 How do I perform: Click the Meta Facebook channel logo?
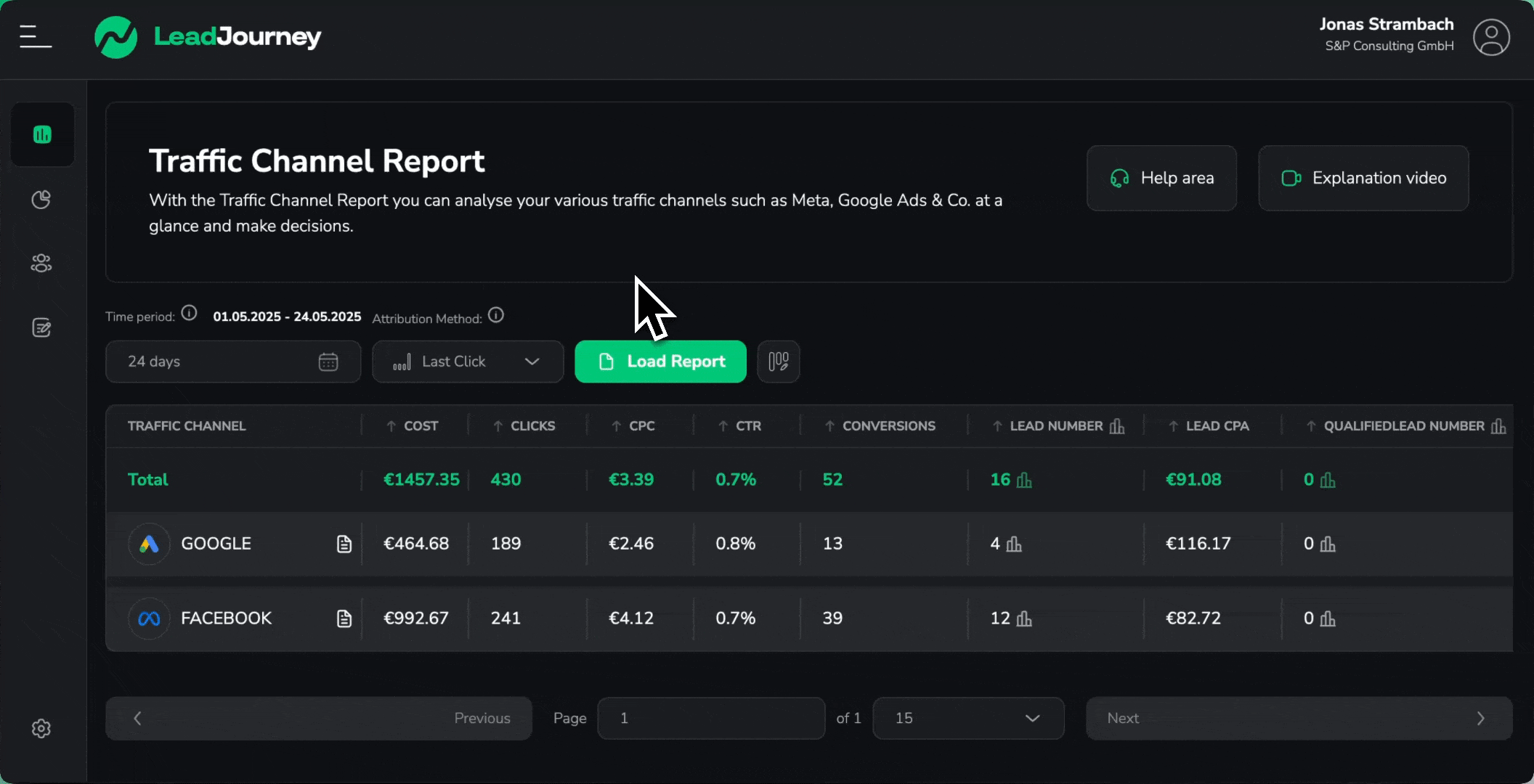(x=149, y=618)
